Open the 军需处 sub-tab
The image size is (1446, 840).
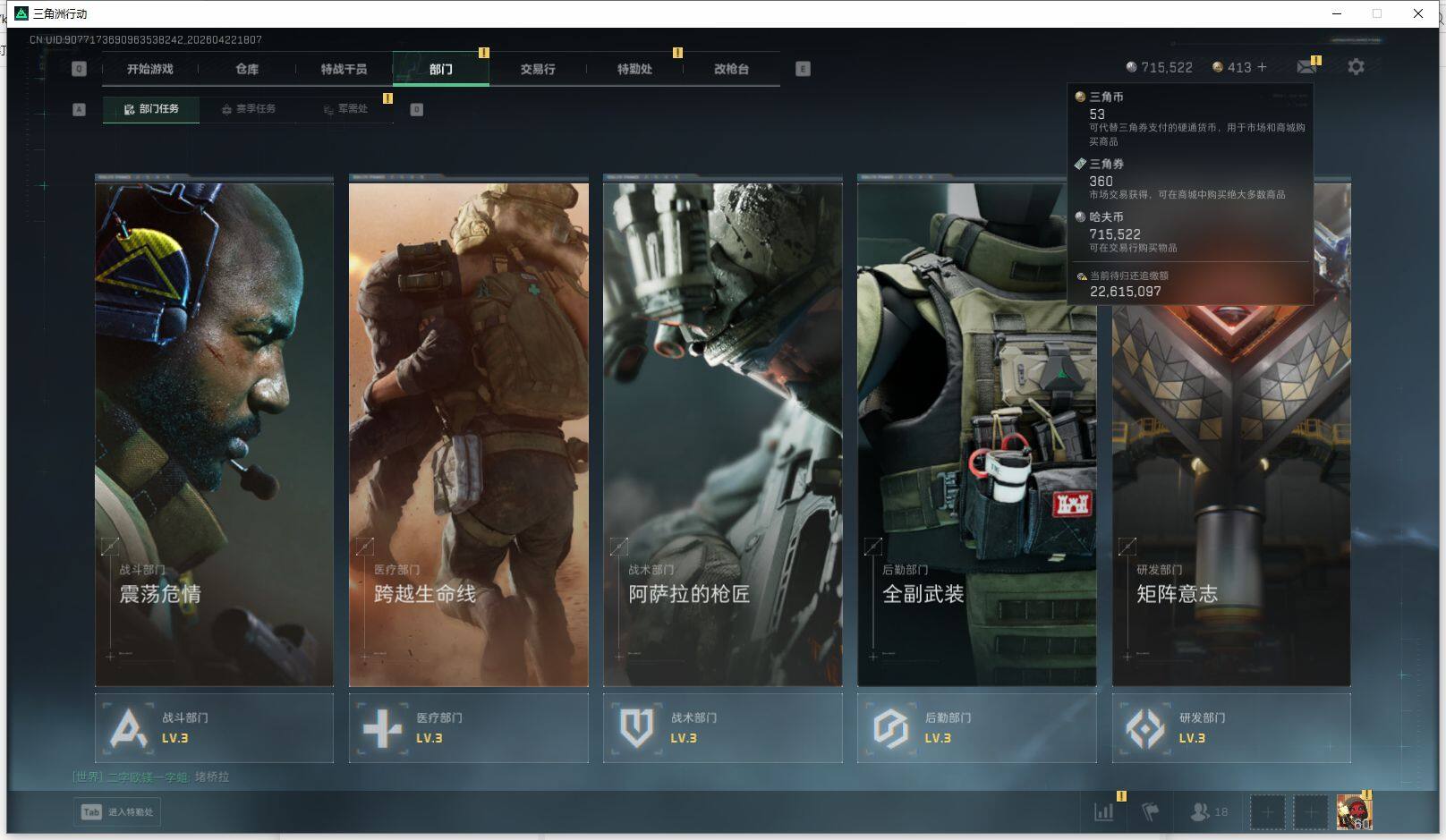click(x=345, y=109)
